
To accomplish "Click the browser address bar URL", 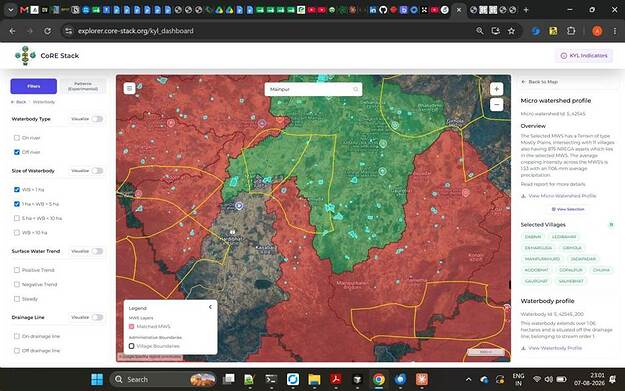I will pos(136,31).
